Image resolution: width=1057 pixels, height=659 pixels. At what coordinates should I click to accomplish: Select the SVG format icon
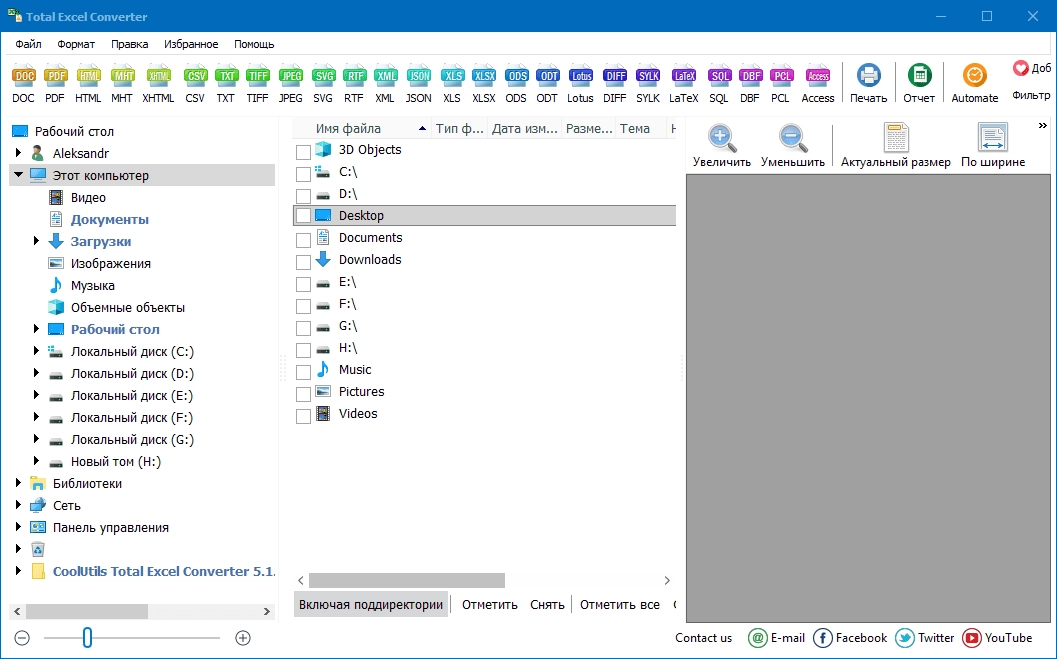(323, 84)
